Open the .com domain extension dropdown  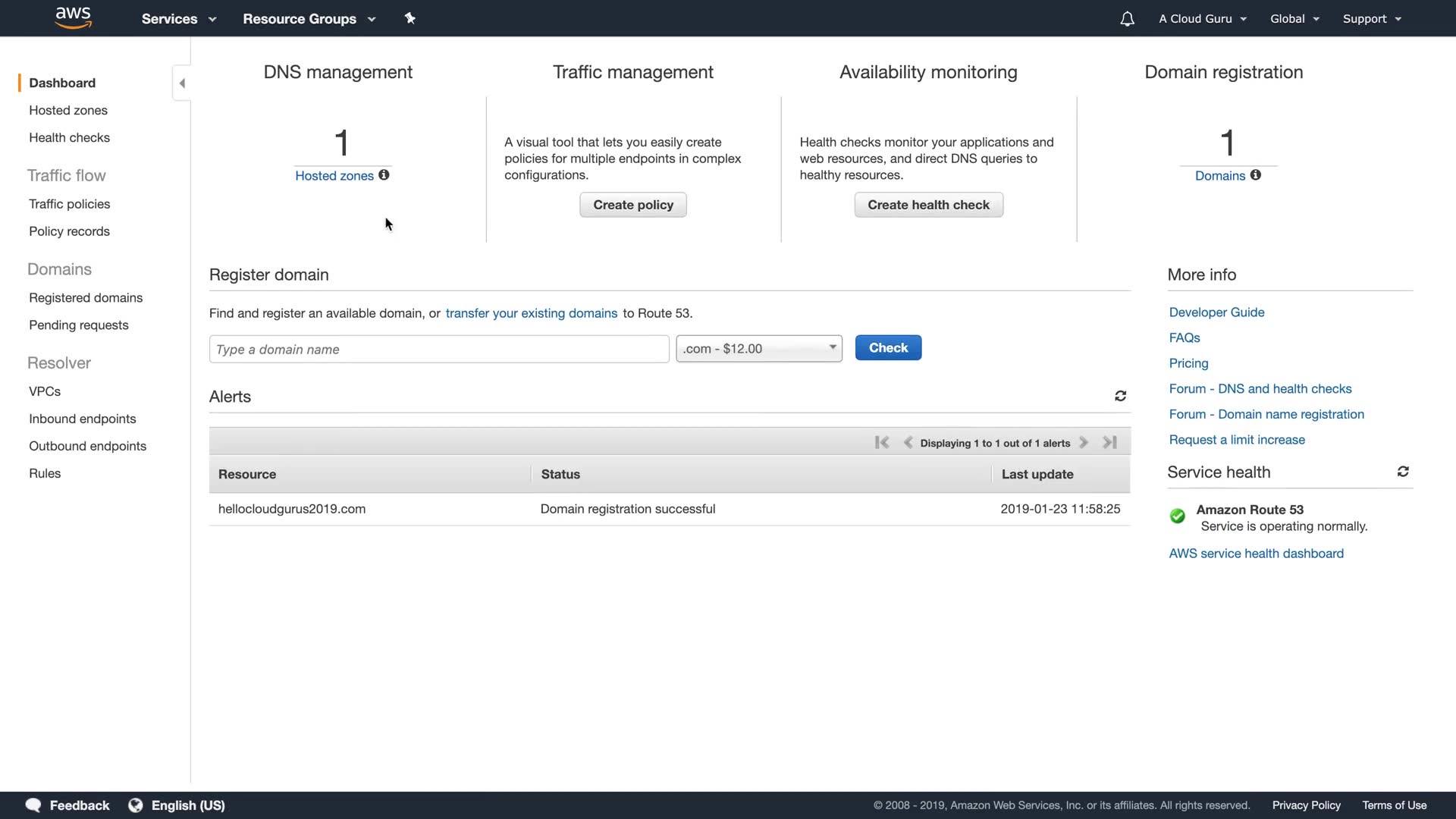click(758, 349)
